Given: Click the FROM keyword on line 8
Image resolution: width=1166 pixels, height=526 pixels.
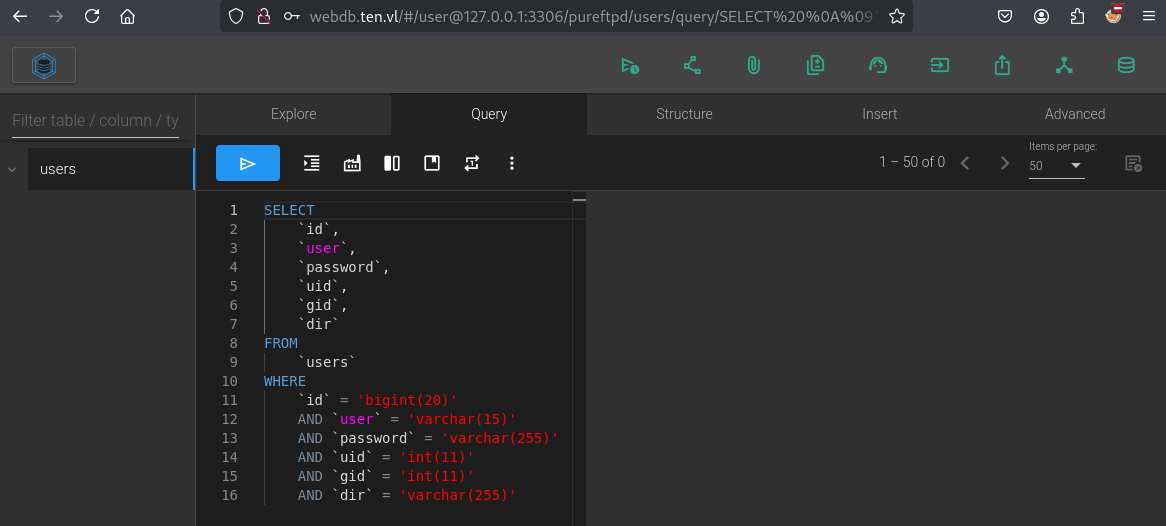Looking at the screenshot, I should (281, 343).
